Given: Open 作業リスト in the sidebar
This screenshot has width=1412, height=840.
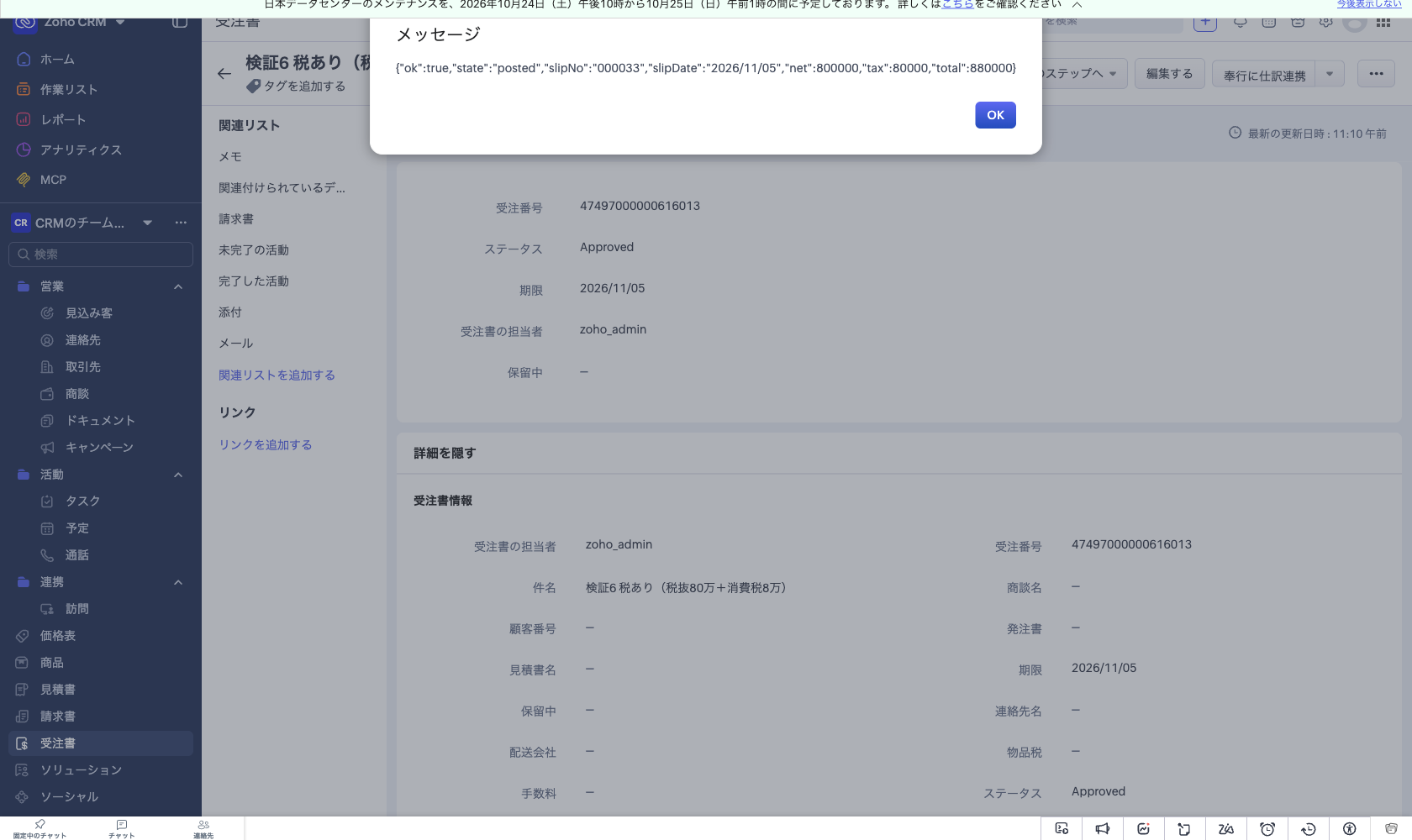Looking at the screenshot, I should coord(101,89).
